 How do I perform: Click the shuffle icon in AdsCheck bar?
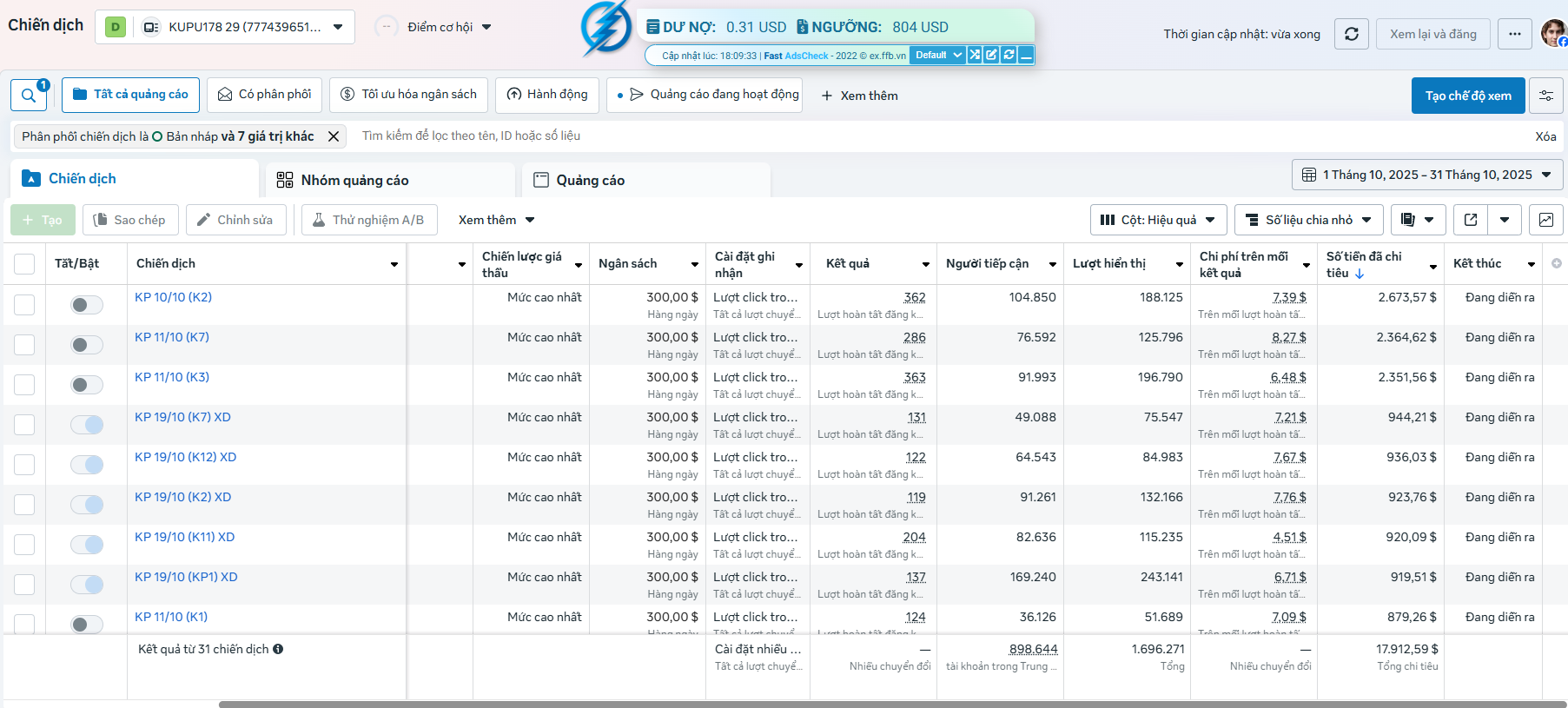tap(975, 55)
